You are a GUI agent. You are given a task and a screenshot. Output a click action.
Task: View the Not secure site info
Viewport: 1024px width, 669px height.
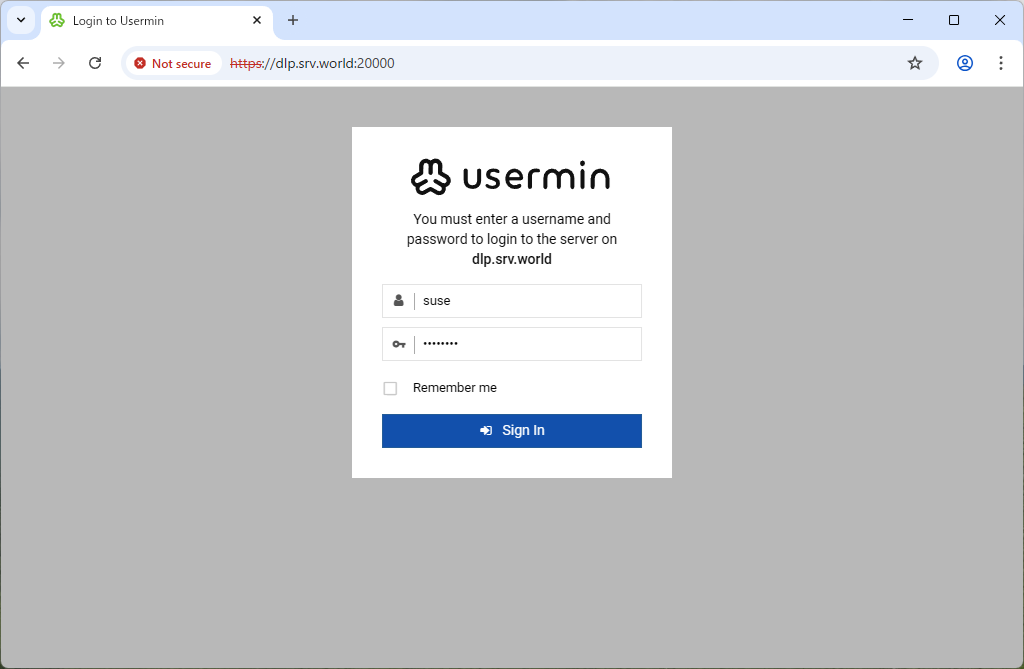(x=173, y=63)
